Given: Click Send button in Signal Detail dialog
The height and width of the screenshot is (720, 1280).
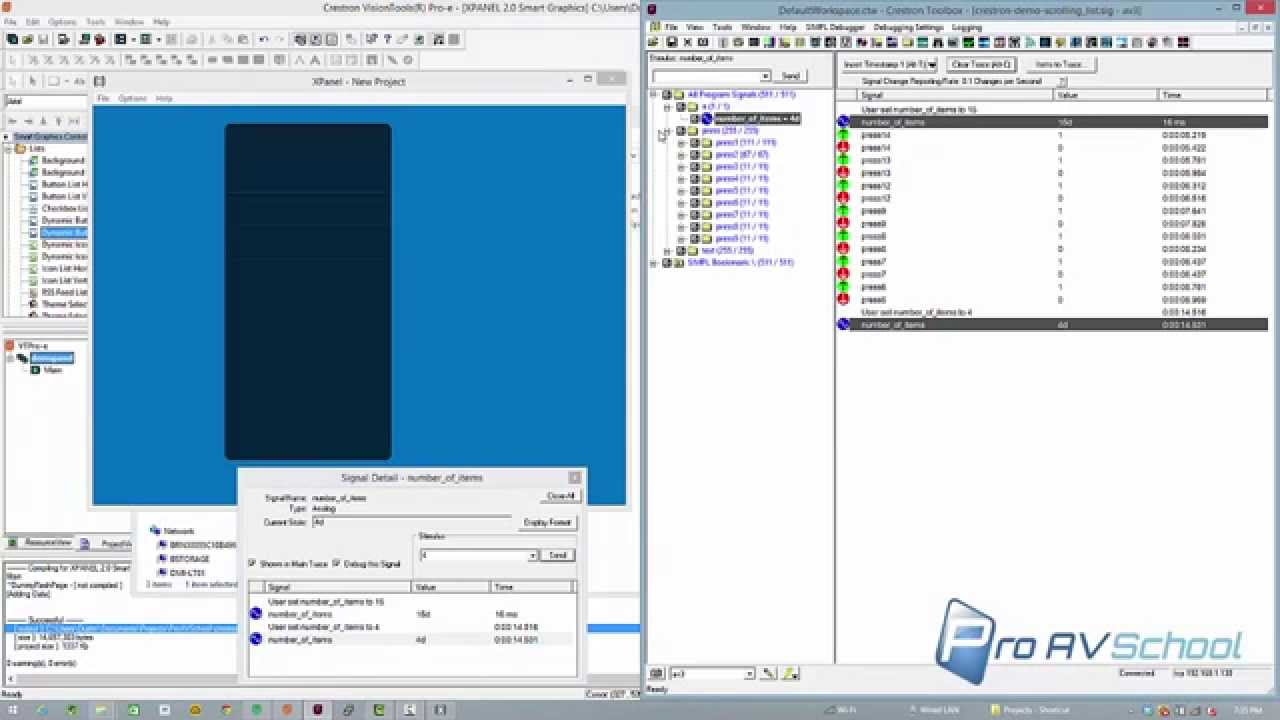Looking at the screenshot, I should 558,555.
